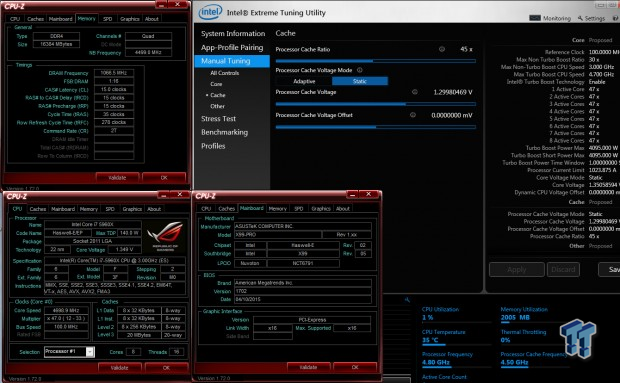Open Mainboard tab in CPU-Z CPU window
Screen dimensions: 620x383
(x=63, y=209)
